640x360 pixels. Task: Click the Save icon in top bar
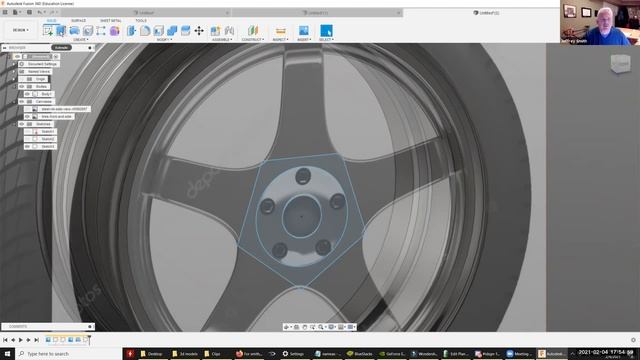(x=29, y=12)
